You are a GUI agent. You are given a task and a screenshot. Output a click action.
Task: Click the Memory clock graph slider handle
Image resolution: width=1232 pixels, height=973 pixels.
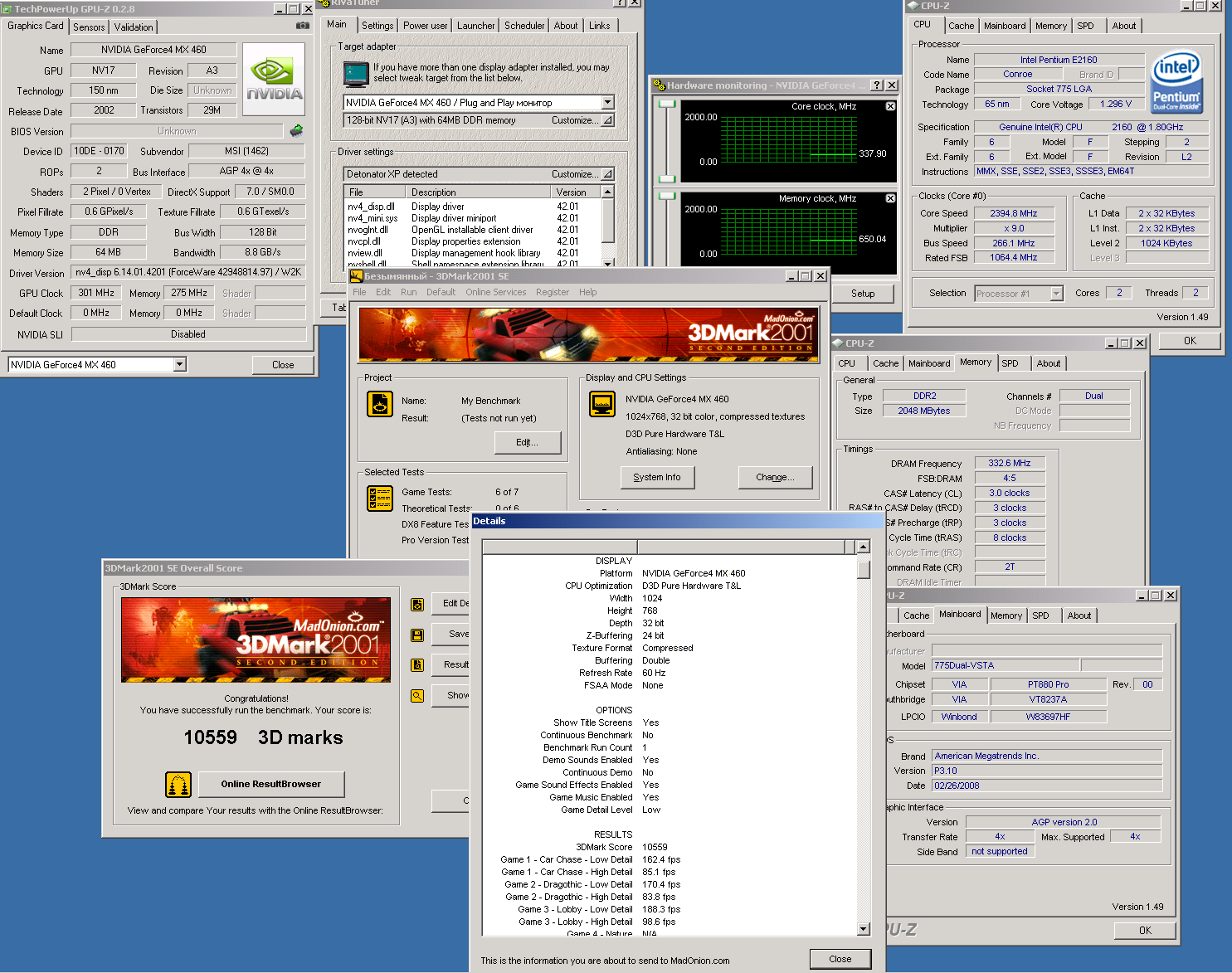(x=667, y=196)
